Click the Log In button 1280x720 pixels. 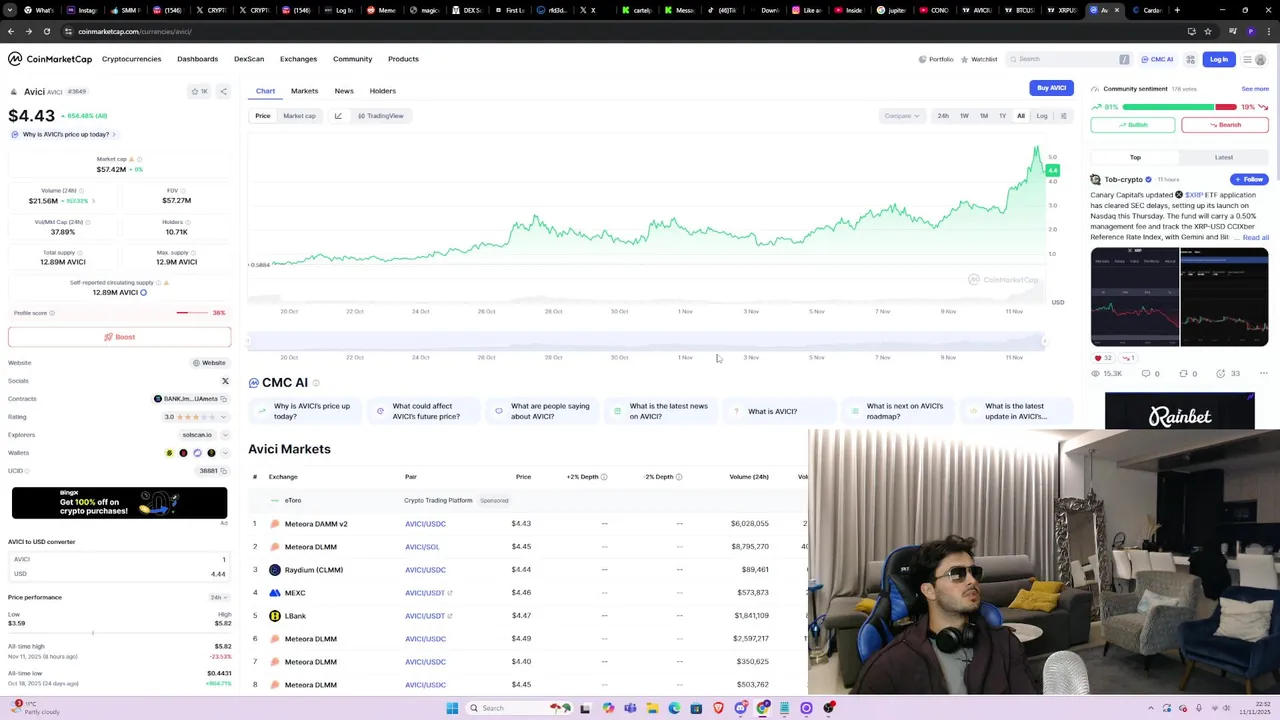(1218, 59)
